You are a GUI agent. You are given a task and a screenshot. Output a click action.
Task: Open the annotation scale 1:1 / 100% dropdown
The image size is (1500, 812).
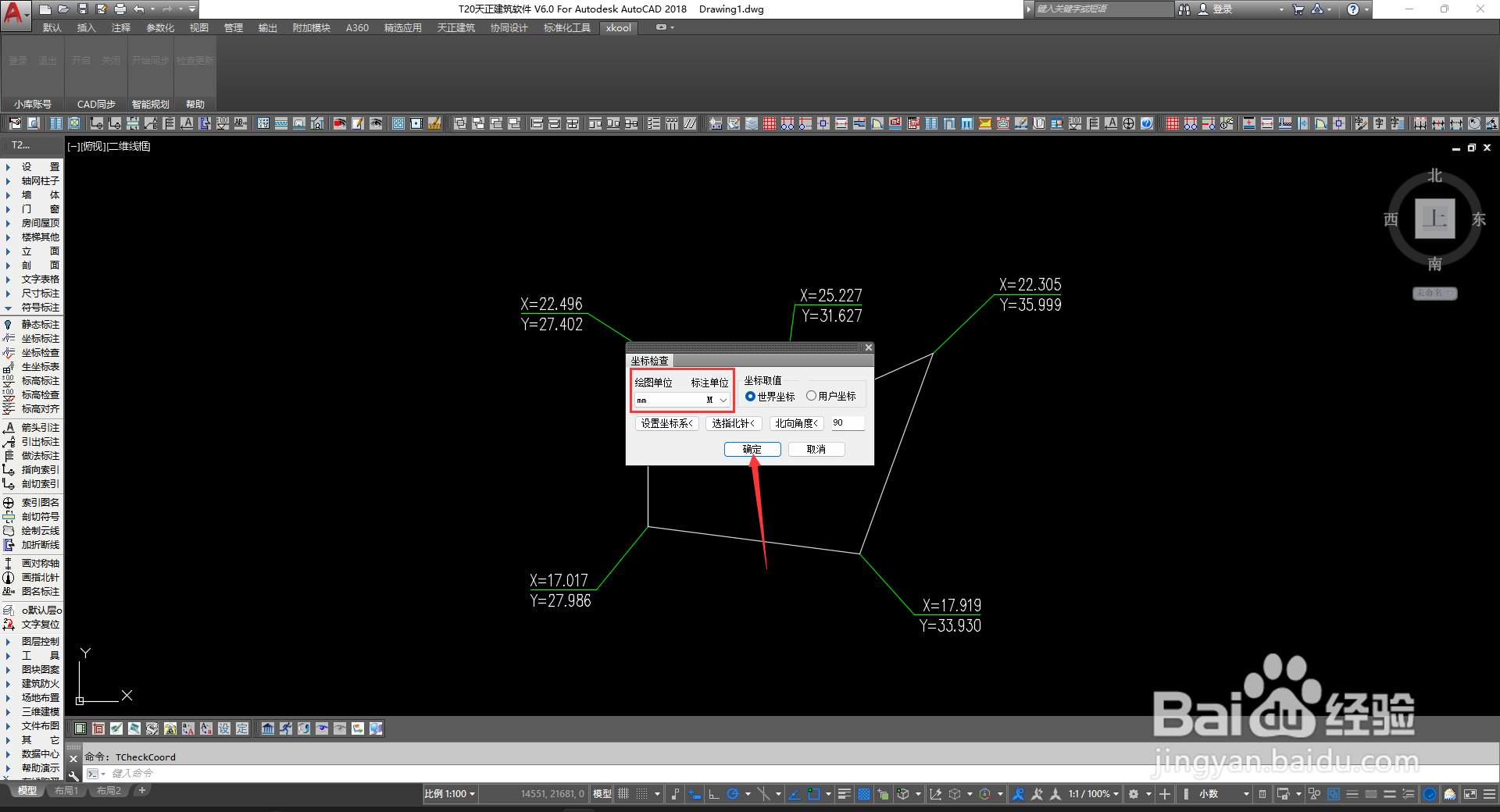(x=1094, y=794)
